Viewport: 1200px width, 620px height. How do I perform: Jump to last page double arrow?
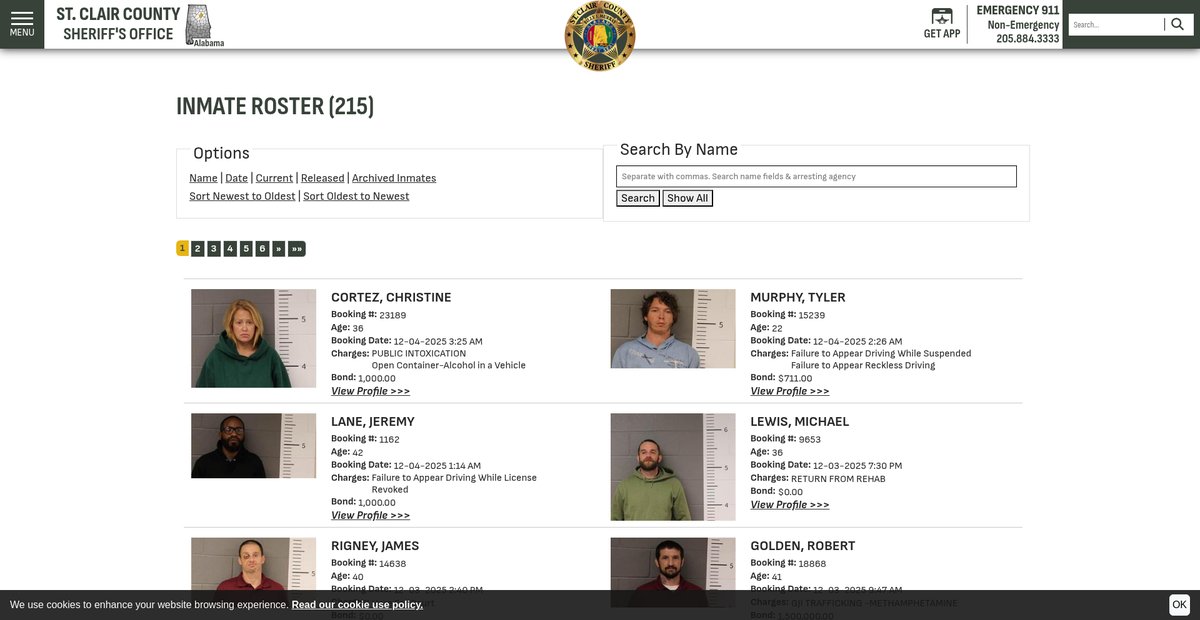[x=297, y=249]
